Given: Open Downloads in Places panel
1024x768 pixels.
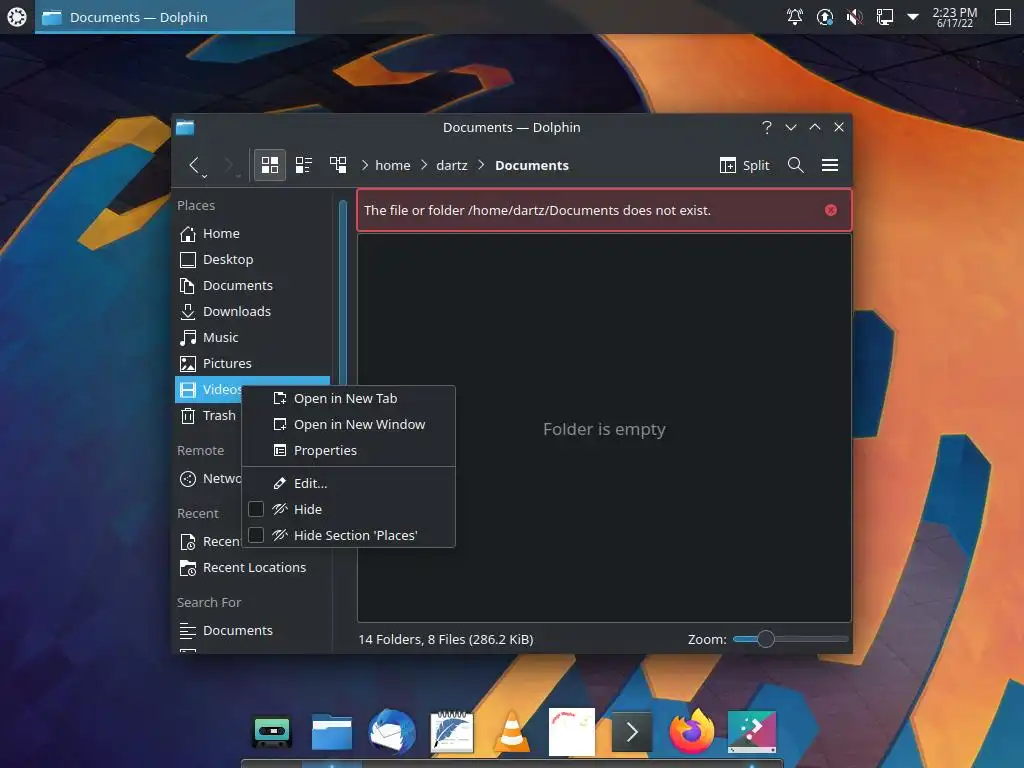Looking at the screenshot, I should pyautogui.click(x=252, y=312).
